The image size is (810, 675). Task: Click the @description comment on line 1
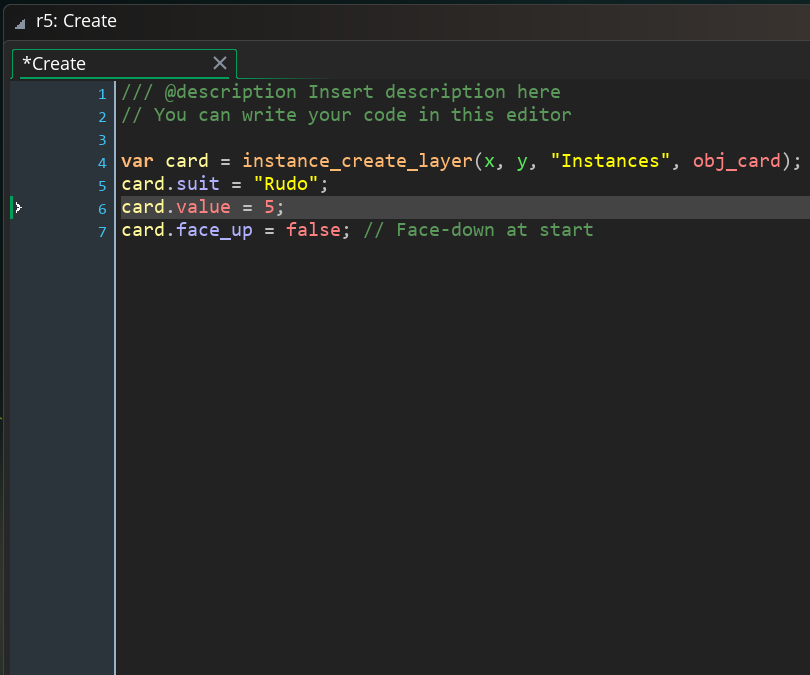point(341,92)
